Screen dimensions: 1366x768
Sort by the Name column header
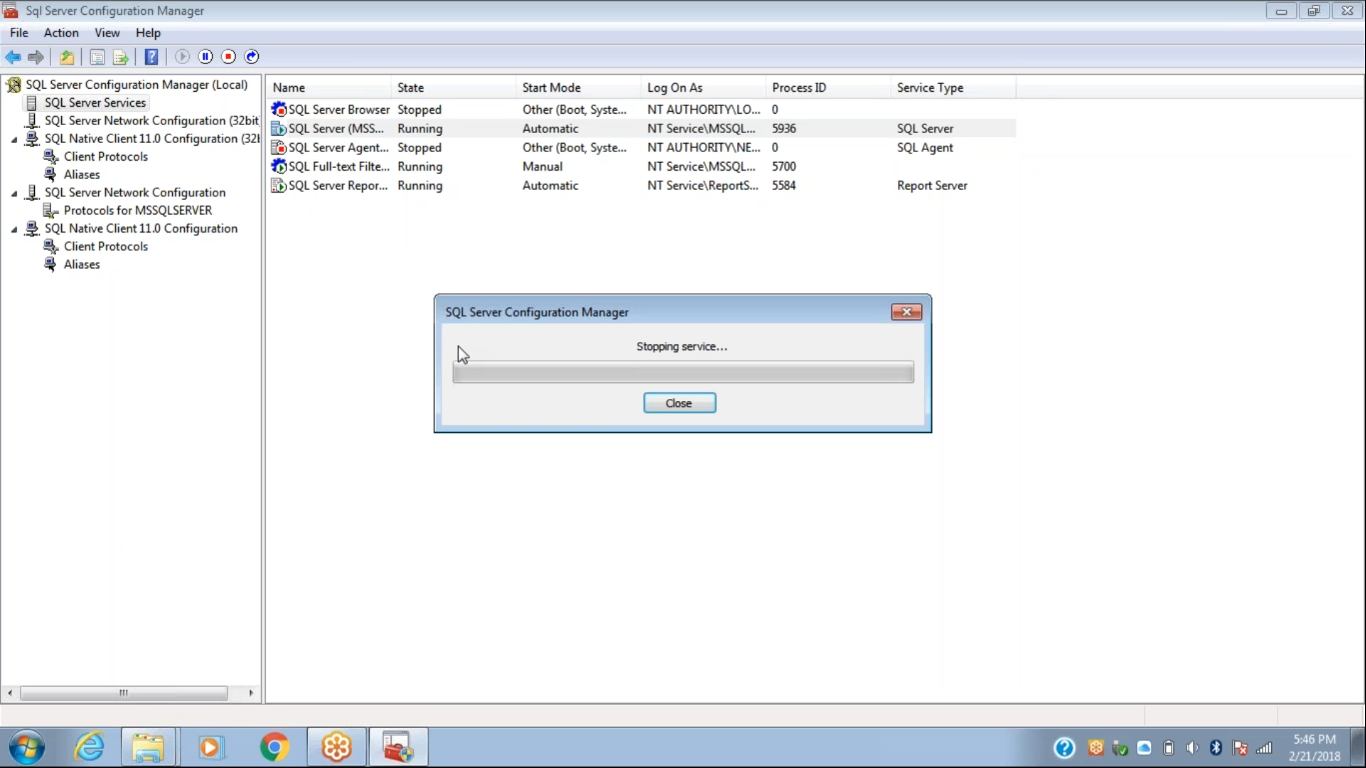(x=328, y=88)
